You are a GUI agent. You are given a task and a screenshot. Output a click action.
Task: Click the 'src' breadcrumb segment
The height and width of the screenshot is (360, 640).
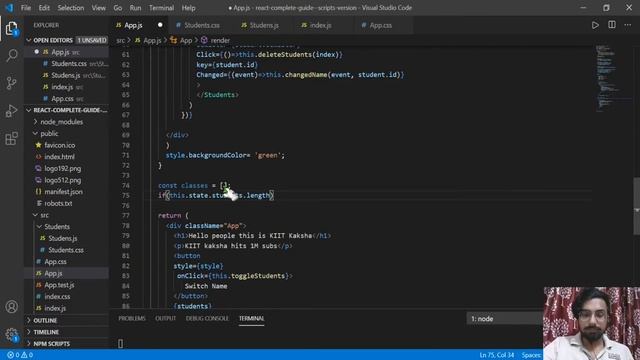[x=120, y=40]
